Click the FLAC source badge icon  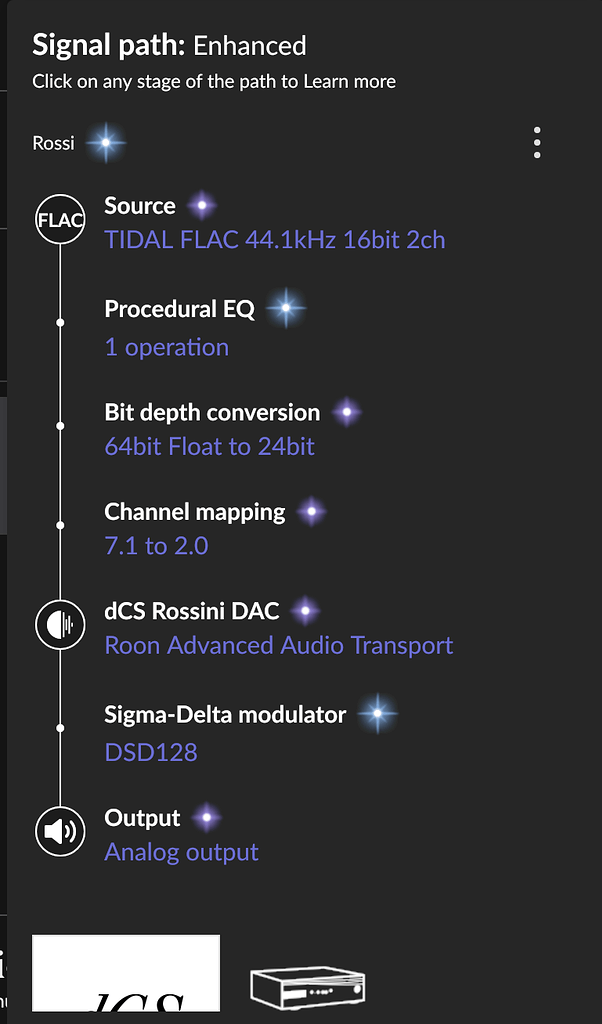pos(60,220)
